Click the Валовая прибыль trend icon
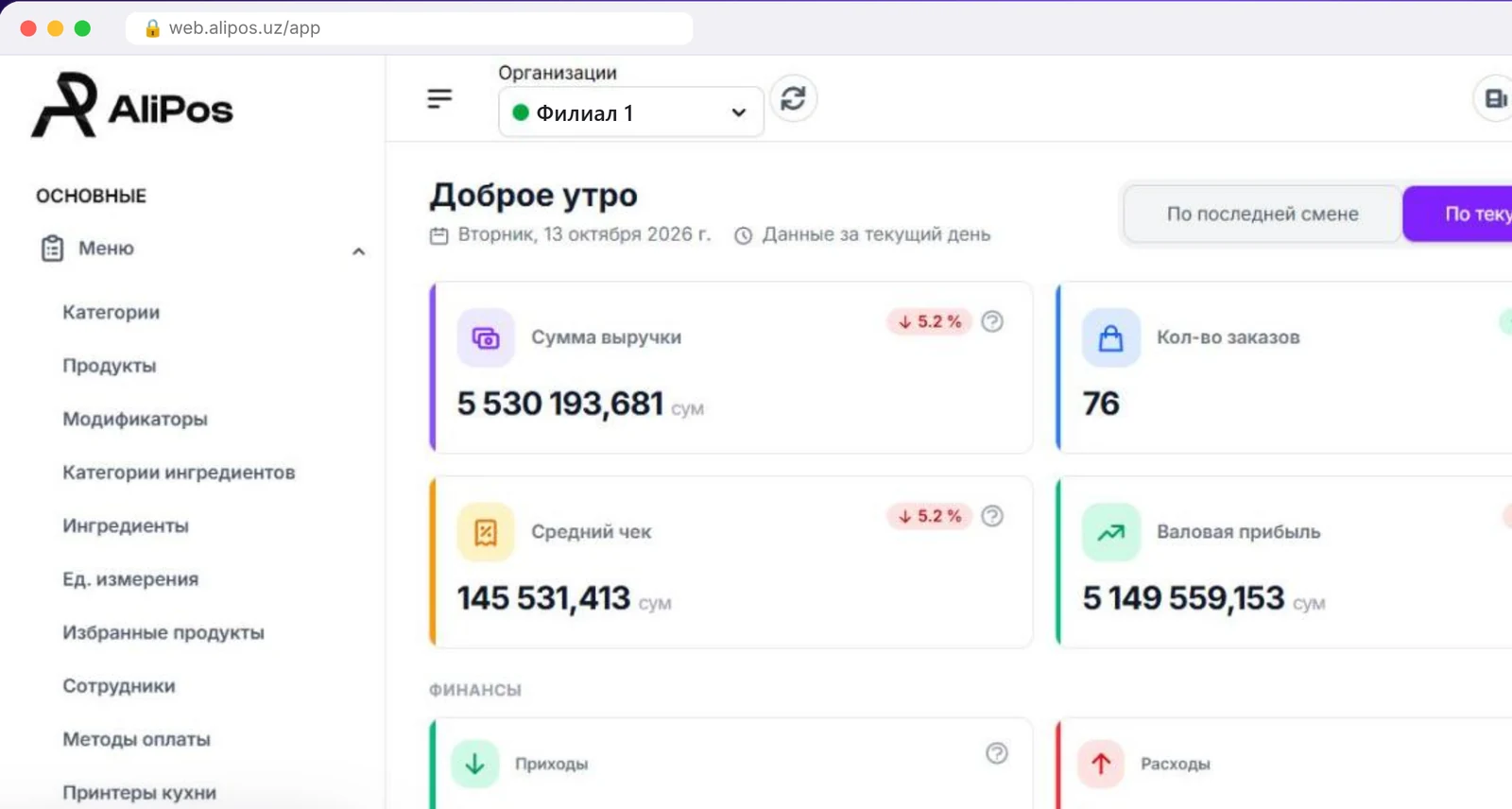The width and height of the screenshot is (1512, 809). coord(1111,532)
